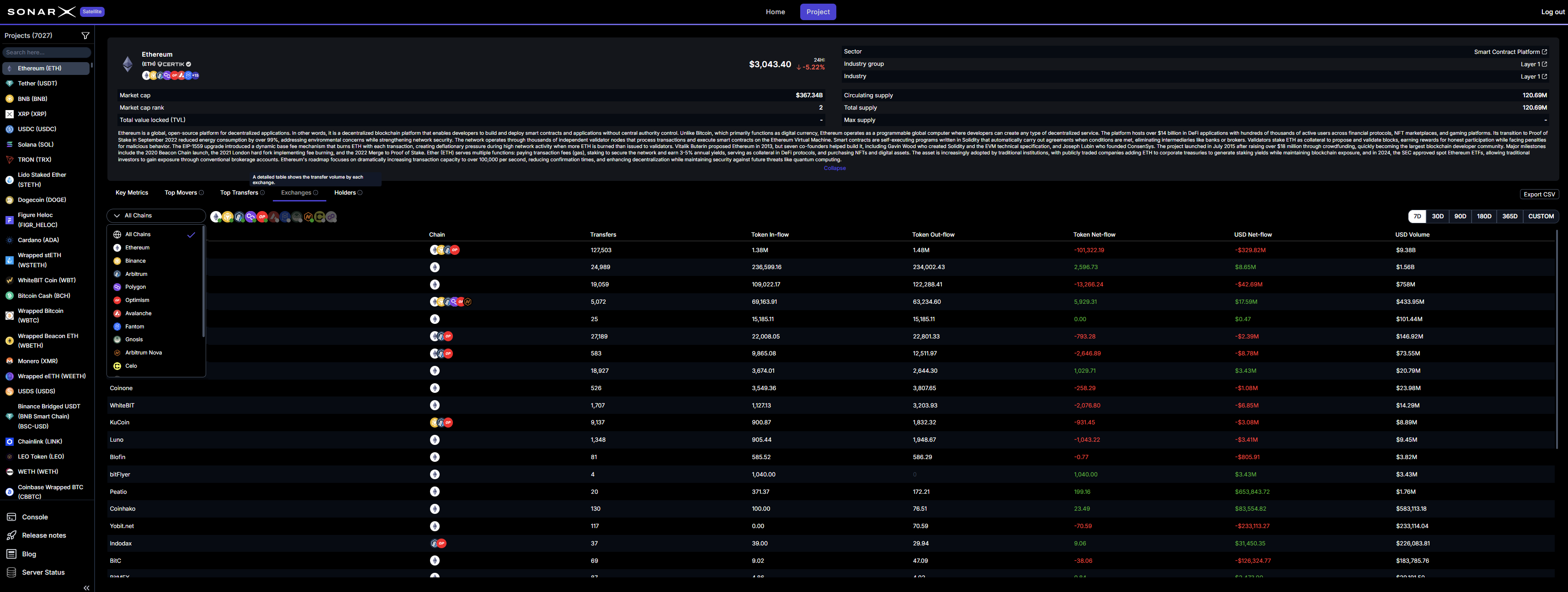Viewport: 1568px width, 592px height.
Task: Choose Arbitrum in chain dropdown list
Action: [x=136, y=274]
